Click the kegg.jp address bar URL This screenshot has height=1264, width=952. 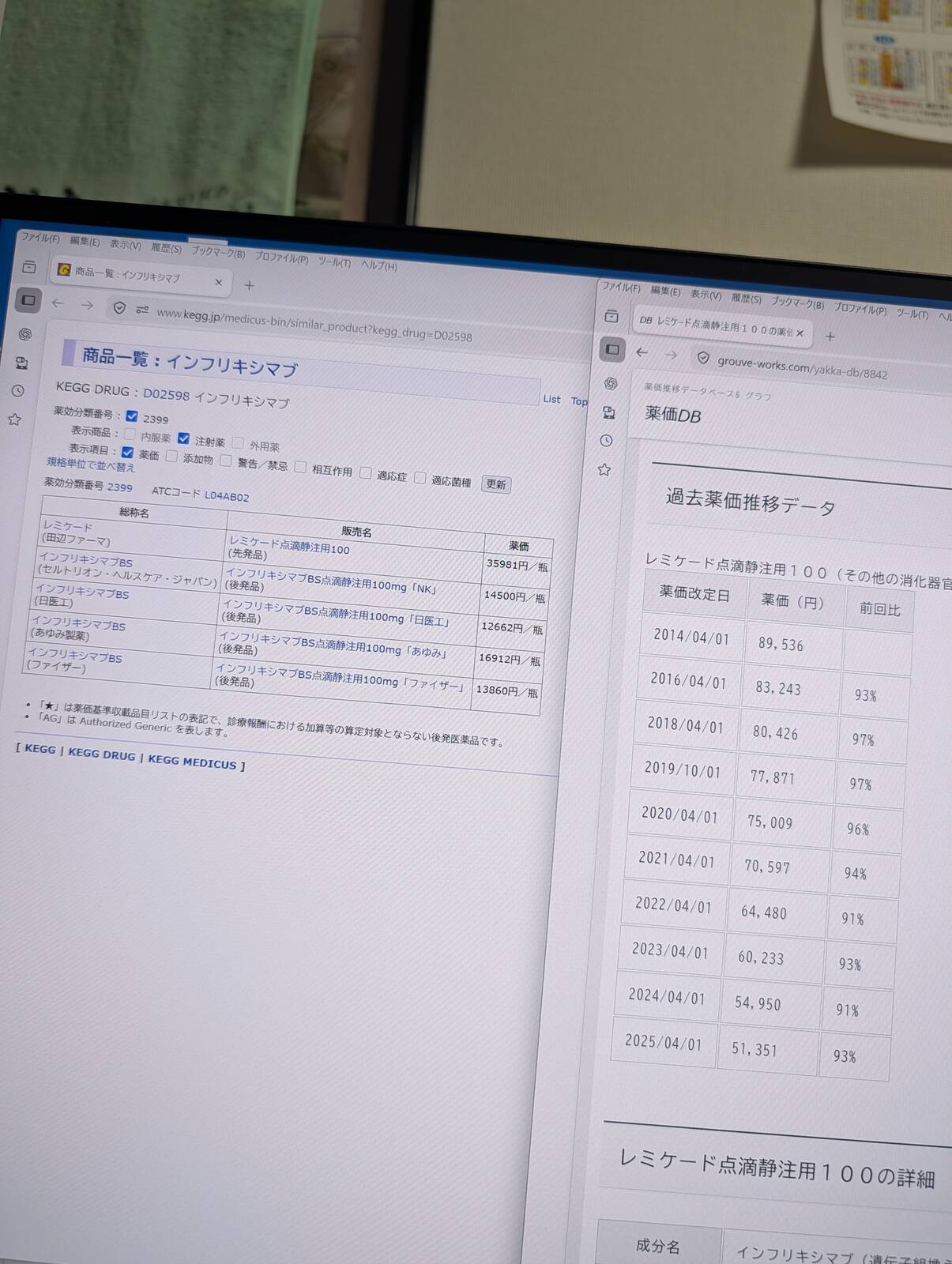(x=314, y=325)
